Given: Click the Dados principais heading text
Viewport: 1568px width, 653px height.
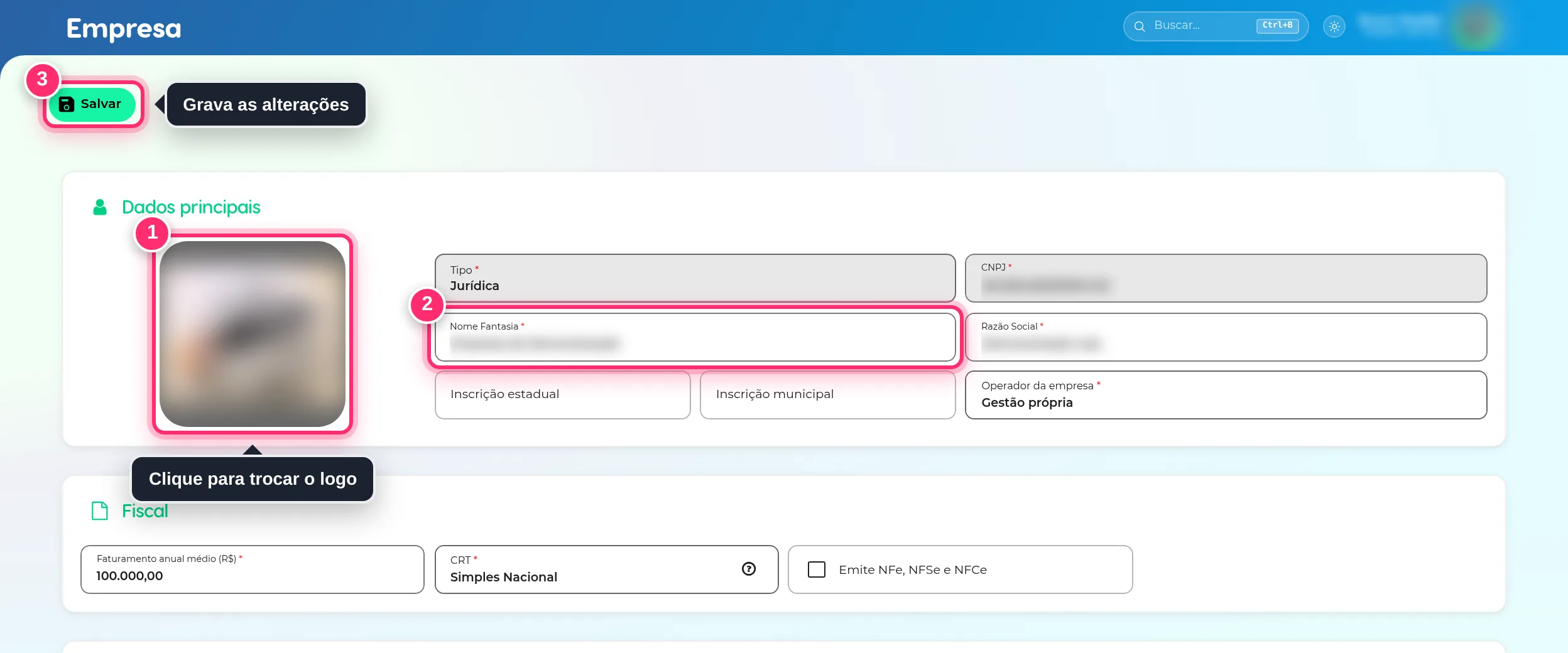Looking at the screenshot, I should (x=191, y=207).
